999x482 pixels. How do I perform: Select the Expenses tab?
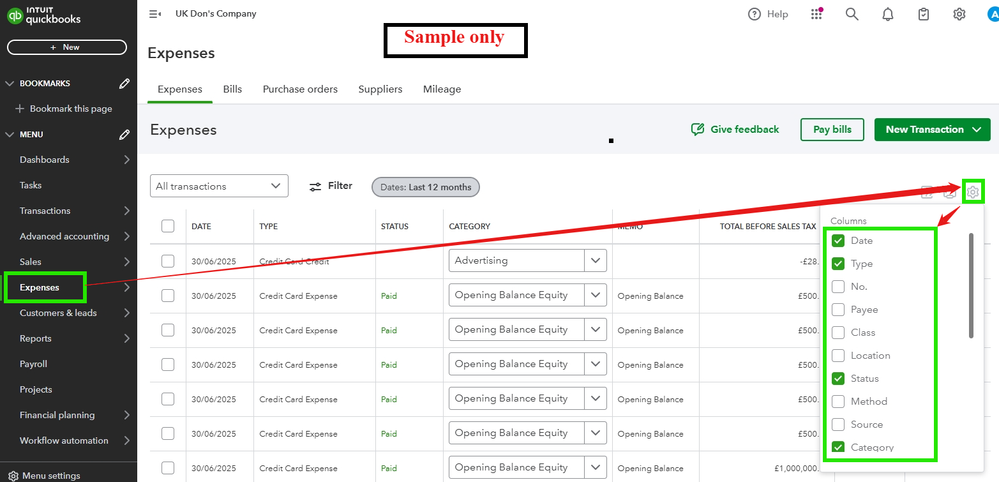coord(180,89)
